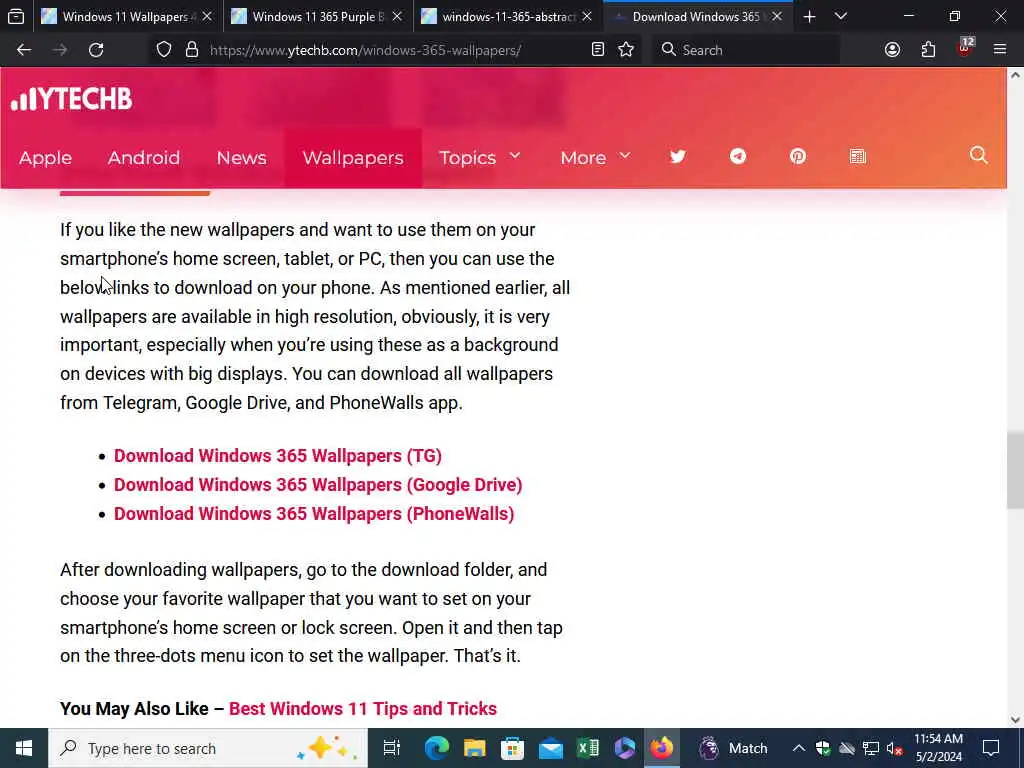
Task: Open YTECHB Telegram icon link
Action: point(738,157)
